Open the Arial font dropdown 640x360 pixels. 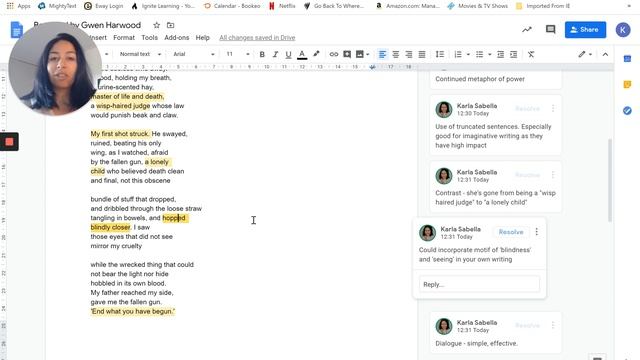point(193,54)
